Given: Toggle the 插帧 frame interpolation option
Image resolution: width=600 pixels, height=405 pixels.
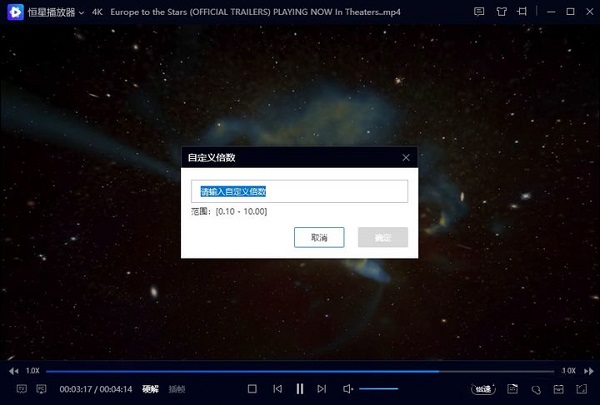Looking at the screenshot, I should point(177,388).
